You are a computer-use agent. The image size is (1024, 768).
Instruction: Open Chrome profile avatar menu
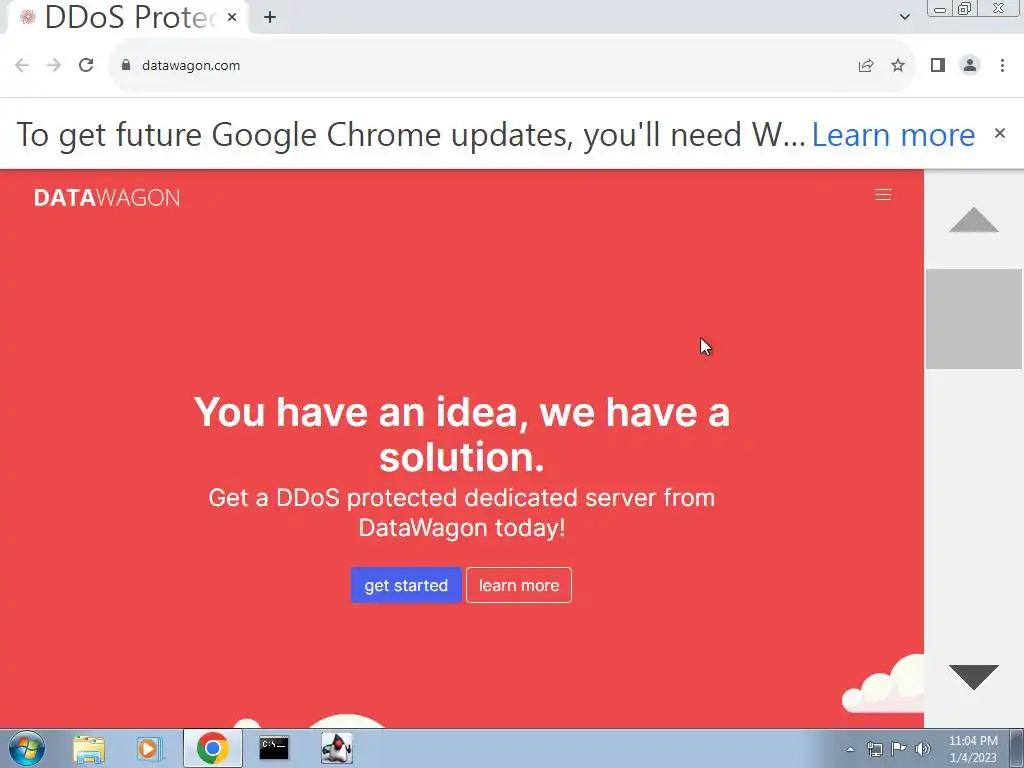coord(970,65)
